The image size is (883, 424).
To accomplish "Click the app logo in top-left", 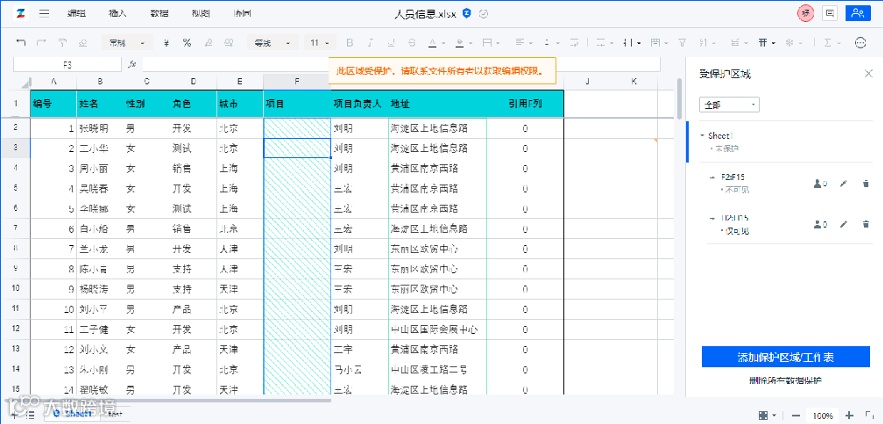I will (x=20, y=14).
